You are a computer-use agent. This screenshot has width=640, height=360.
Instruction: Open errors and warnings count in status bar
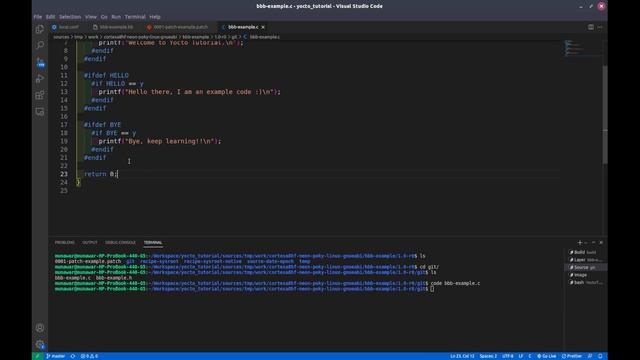click(x=89, y=356)
